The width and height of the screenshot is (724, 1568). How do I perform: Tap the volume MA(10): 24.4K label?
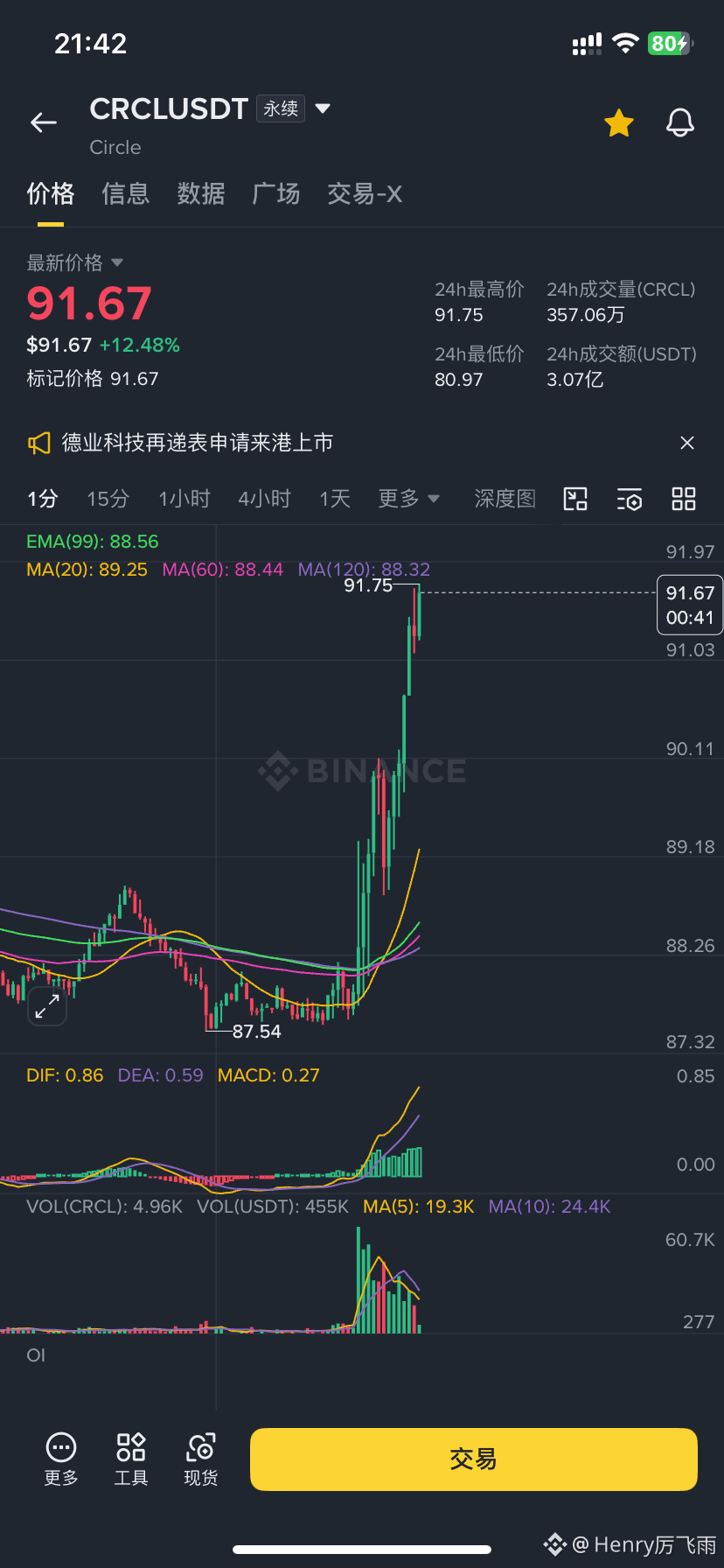tap(549, 1207)
